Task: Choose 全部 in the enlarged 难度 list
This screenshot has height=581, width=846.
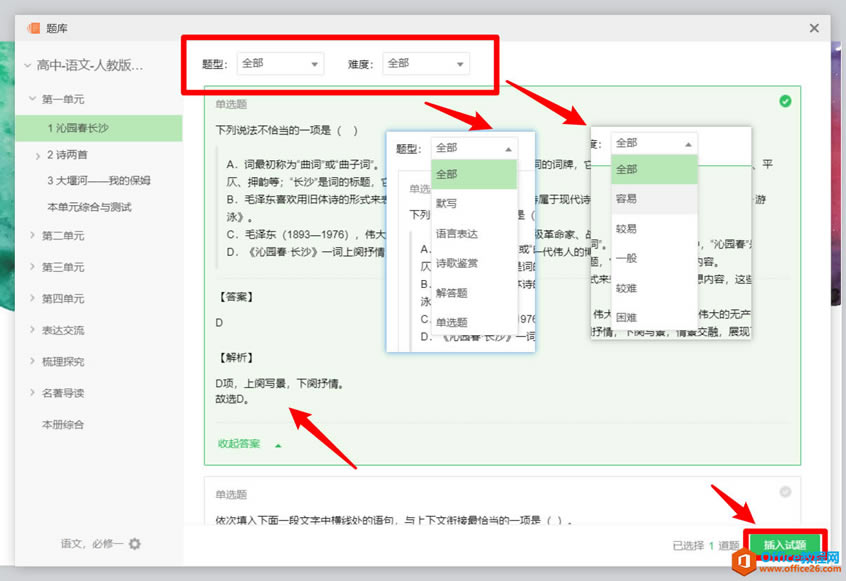Action: [654, 169]
